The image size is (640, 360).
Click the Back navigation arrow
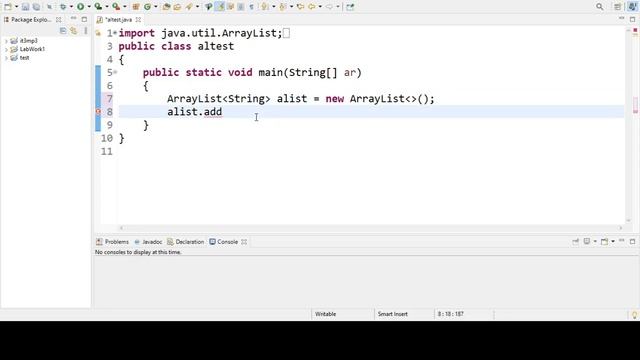click(312, 7)
